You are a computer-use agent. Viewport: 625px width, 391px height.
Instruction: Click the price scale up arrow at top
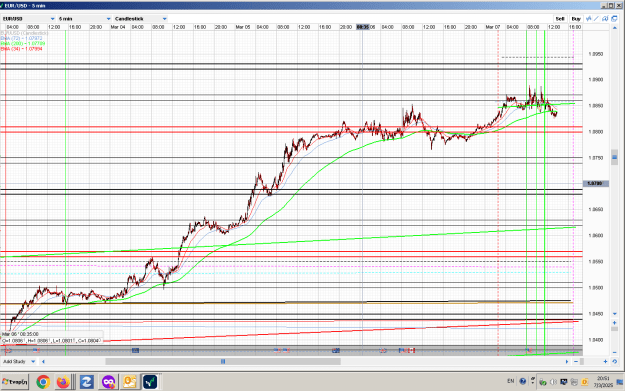point(614,28)
